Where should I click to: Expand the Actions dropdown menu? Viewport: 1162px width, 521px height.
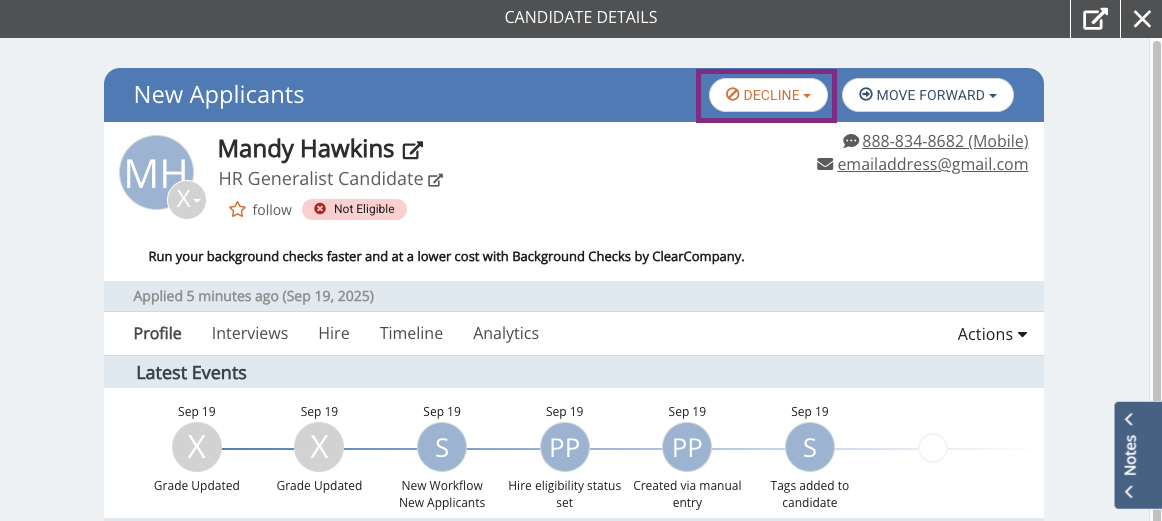[992, 334]
